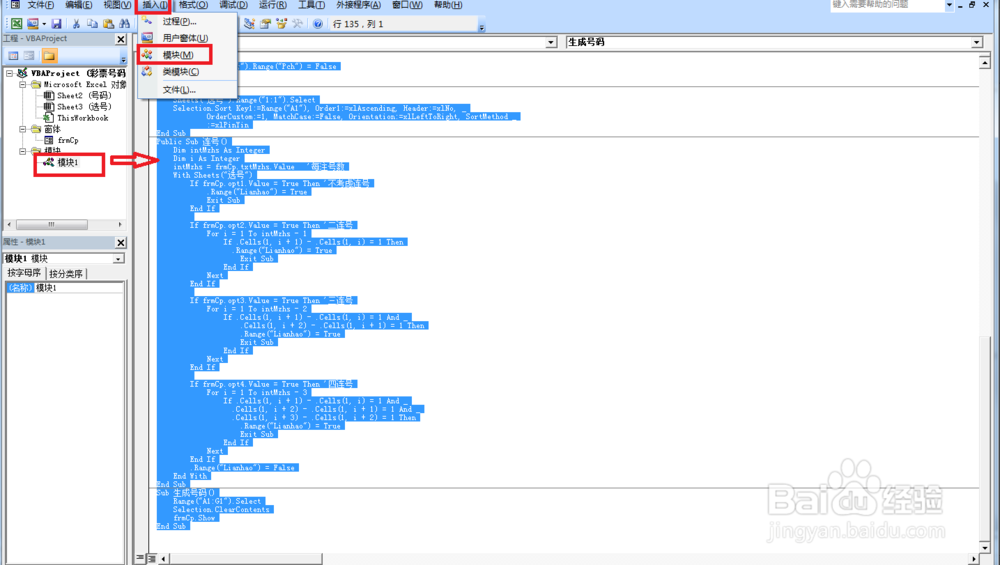1000x565 pixels.
Task: Collapse the Microsoft Excel objects folder
Action: pos(22,84)
